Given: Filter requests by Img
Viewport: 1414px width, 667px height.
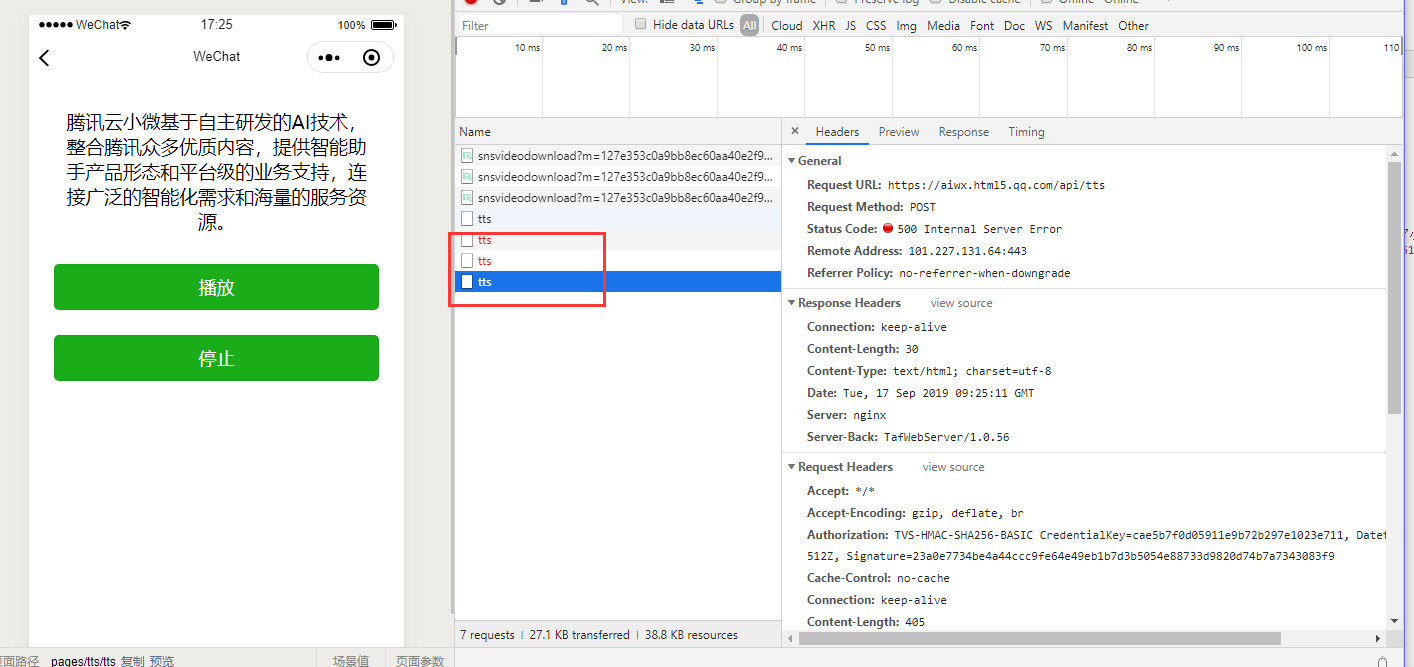Looking at the screenshot, I should click(x=907, y=25).
